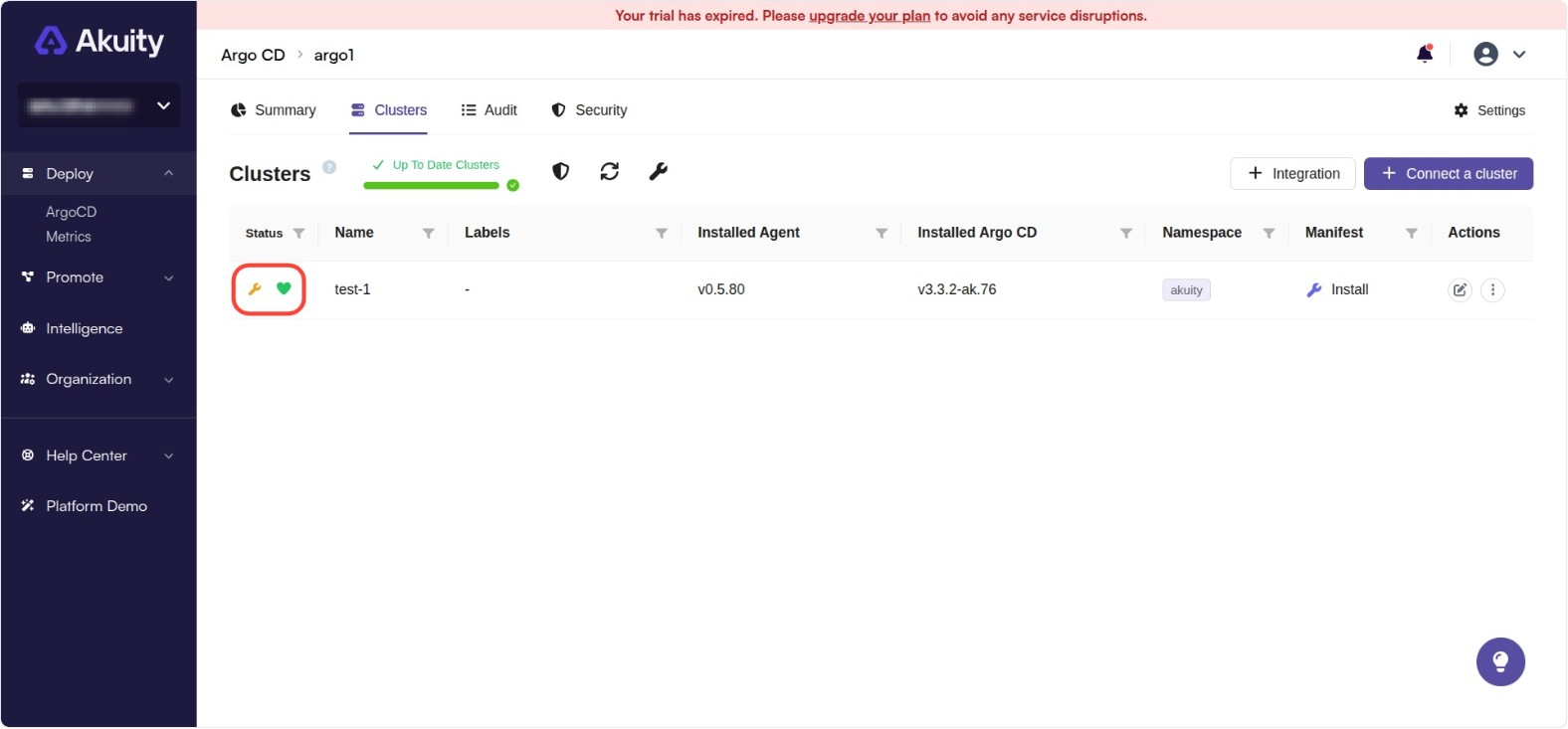
Task: Switch to the Clusters tab
Action: [x=388, y=110]
